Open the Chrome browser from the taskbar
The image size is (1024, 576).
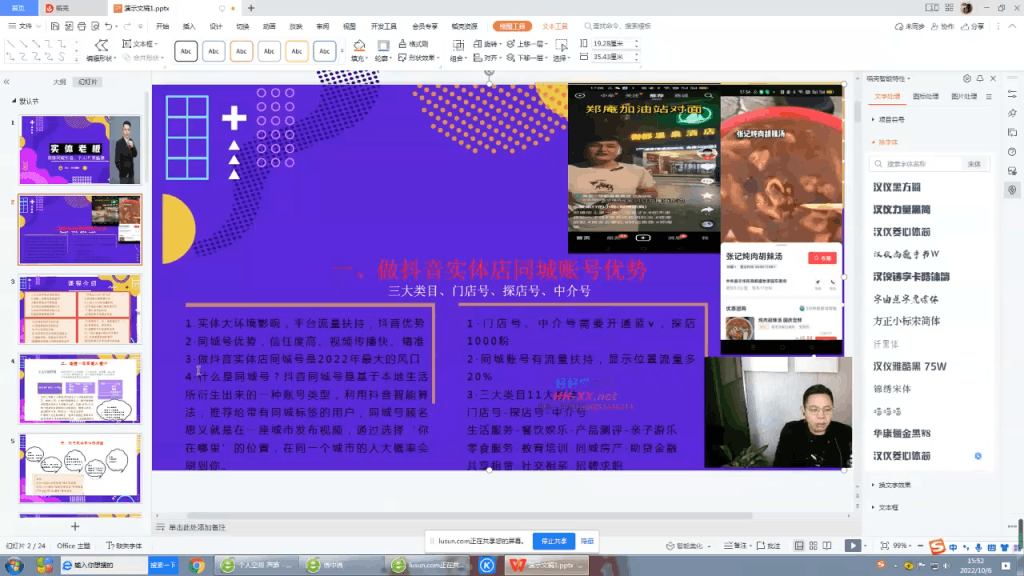pos(197,565)
